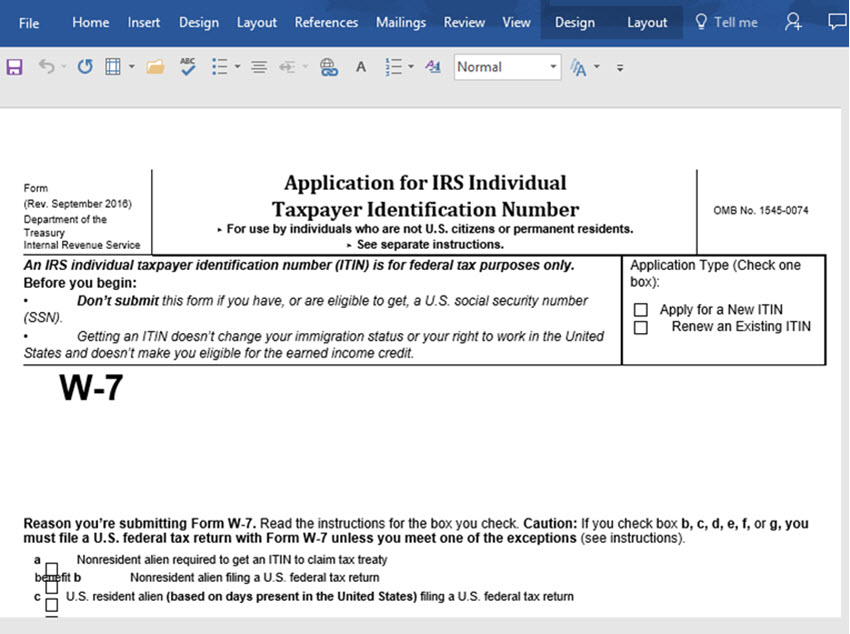Switch to the Insert tab
The width and height of the screenshot is (850, 634).
click(144, 22)
